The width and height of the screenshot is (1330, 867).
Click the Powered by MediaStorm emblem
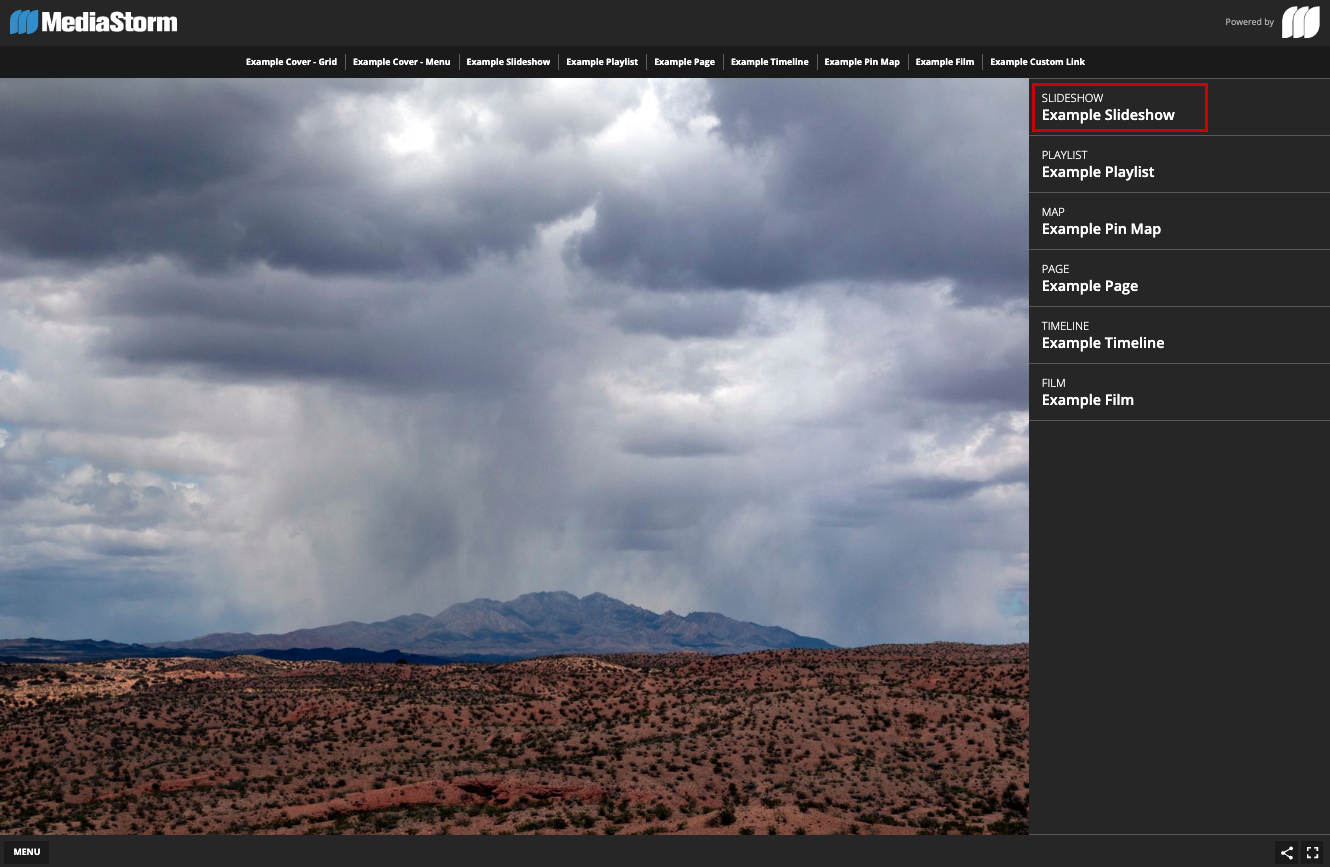(x=1300, y=22)
